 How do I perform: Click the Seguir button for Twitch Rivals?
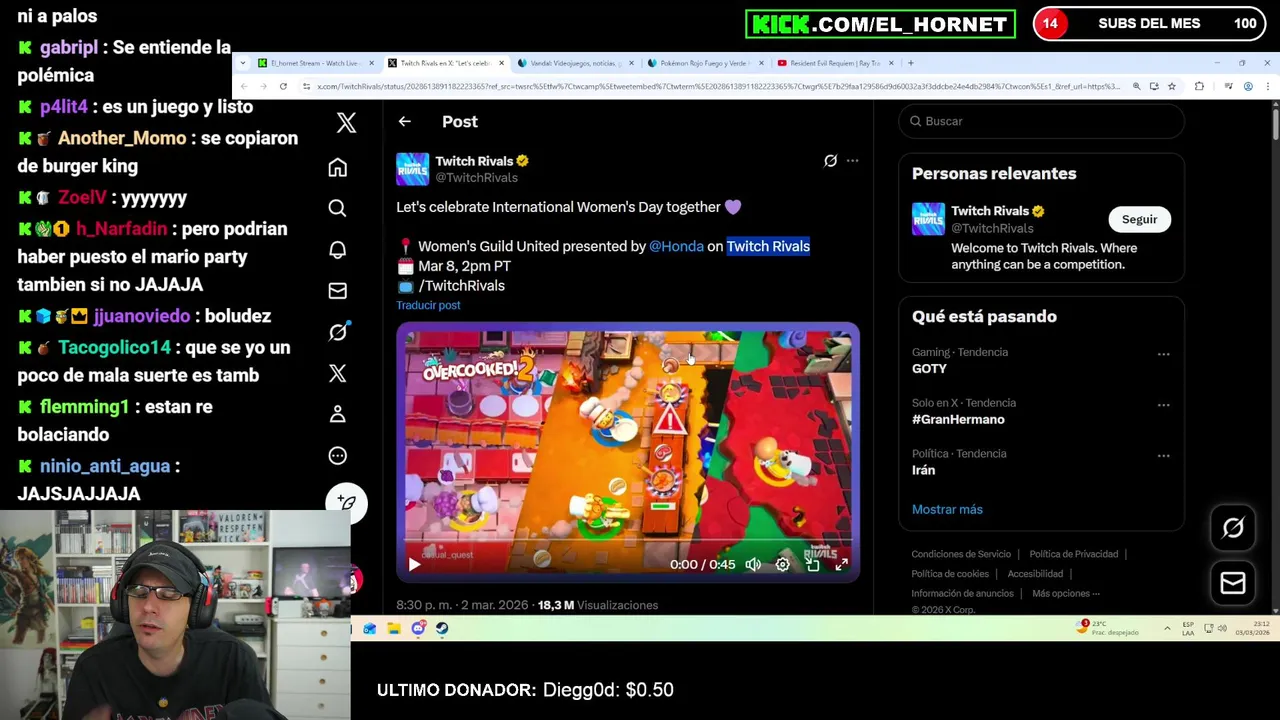point(1139,219)
